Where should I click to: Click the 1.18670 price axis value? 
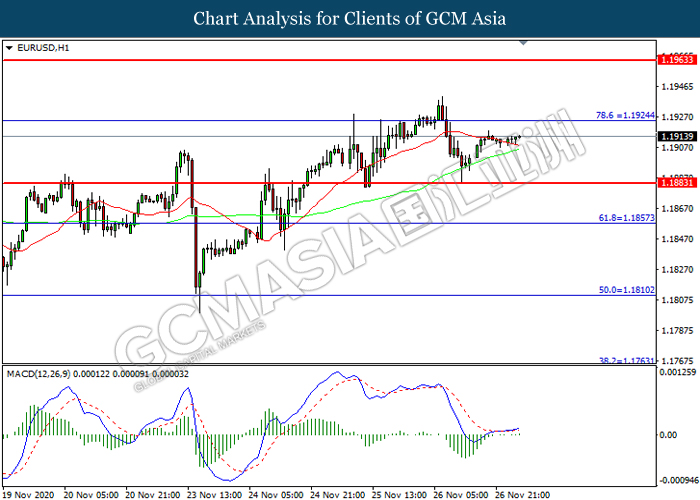675,208
